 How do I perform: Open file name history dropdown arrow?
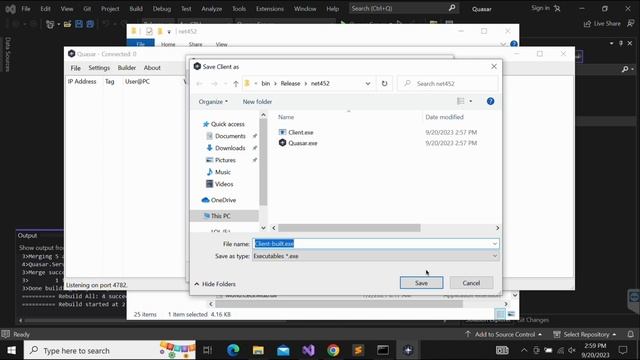click(495, 244)
